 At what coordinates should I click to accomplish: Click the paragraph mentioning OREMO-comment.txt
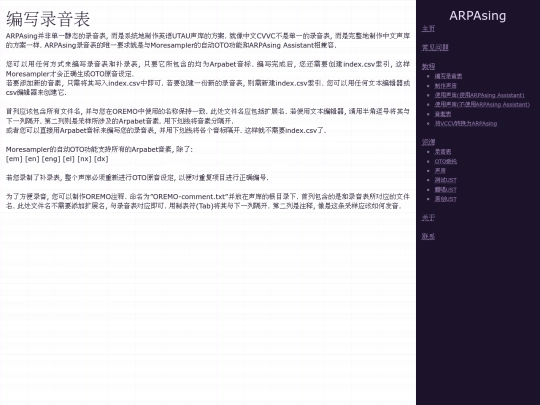[208, 201]
